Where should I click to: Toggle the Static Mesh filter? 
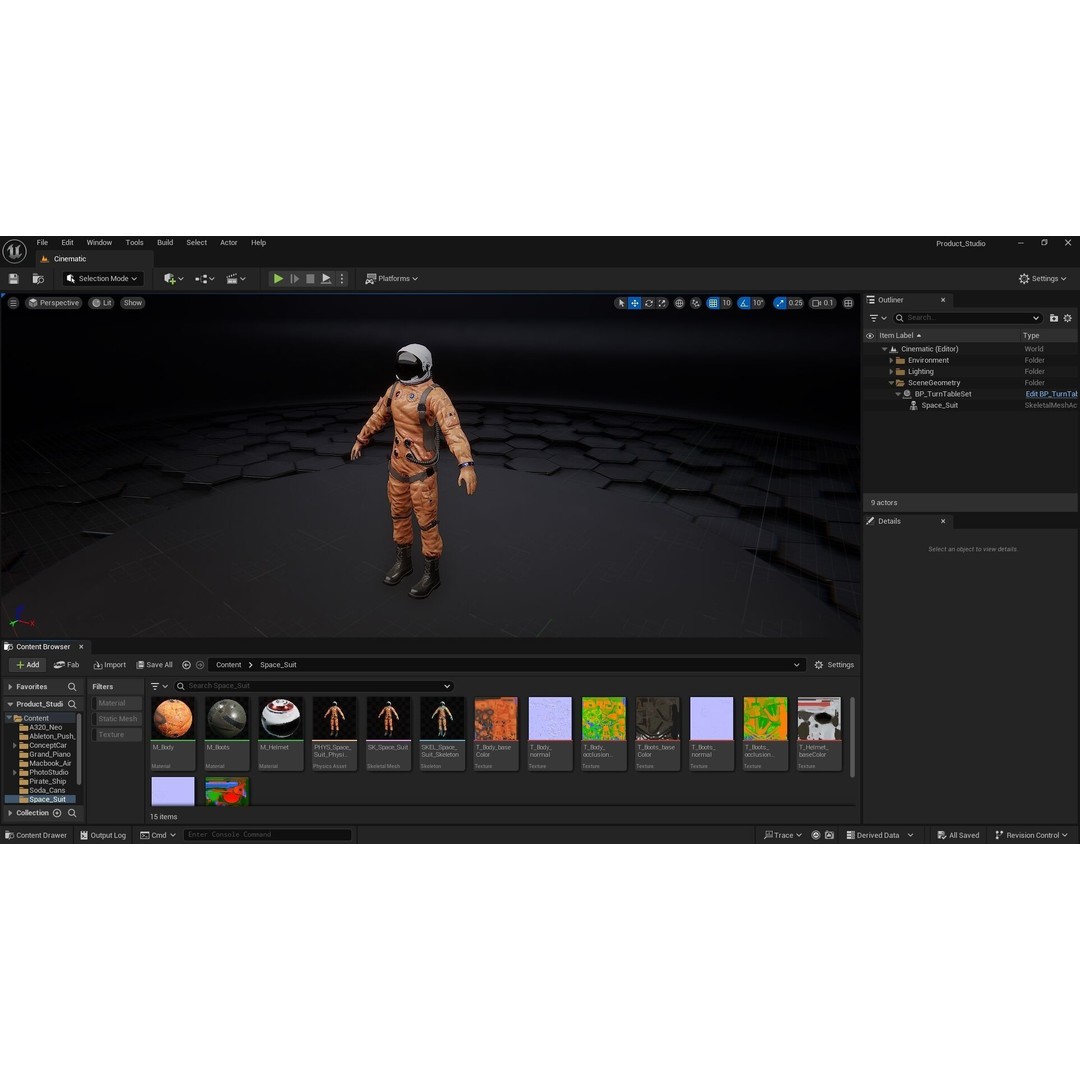click(117, 718)
